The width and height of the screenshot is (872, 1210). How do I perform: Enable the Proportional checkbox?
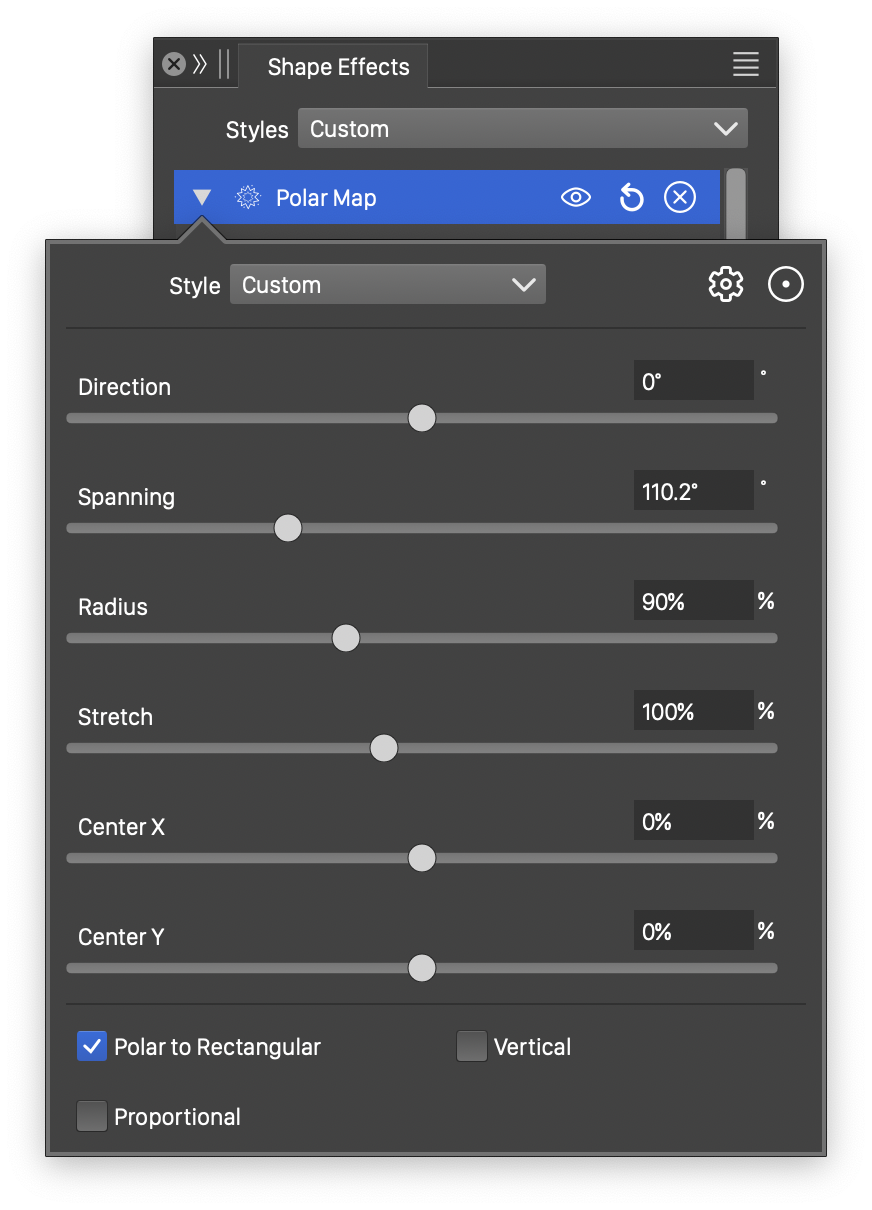point(92,1117)
